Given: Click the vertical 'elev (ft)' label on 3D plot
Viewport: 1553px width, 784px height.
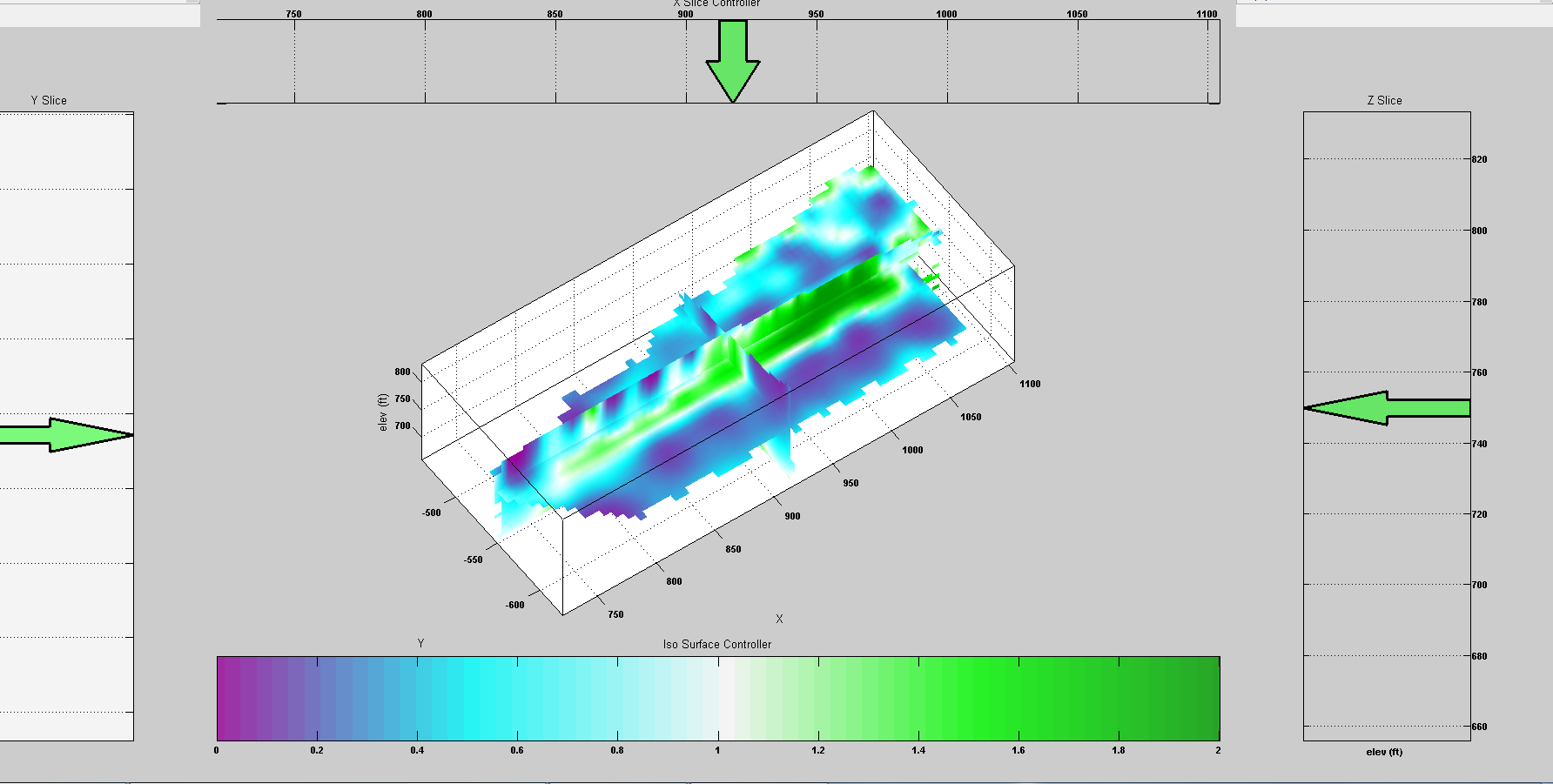Looking at the screenshot, I should (383, 412).
